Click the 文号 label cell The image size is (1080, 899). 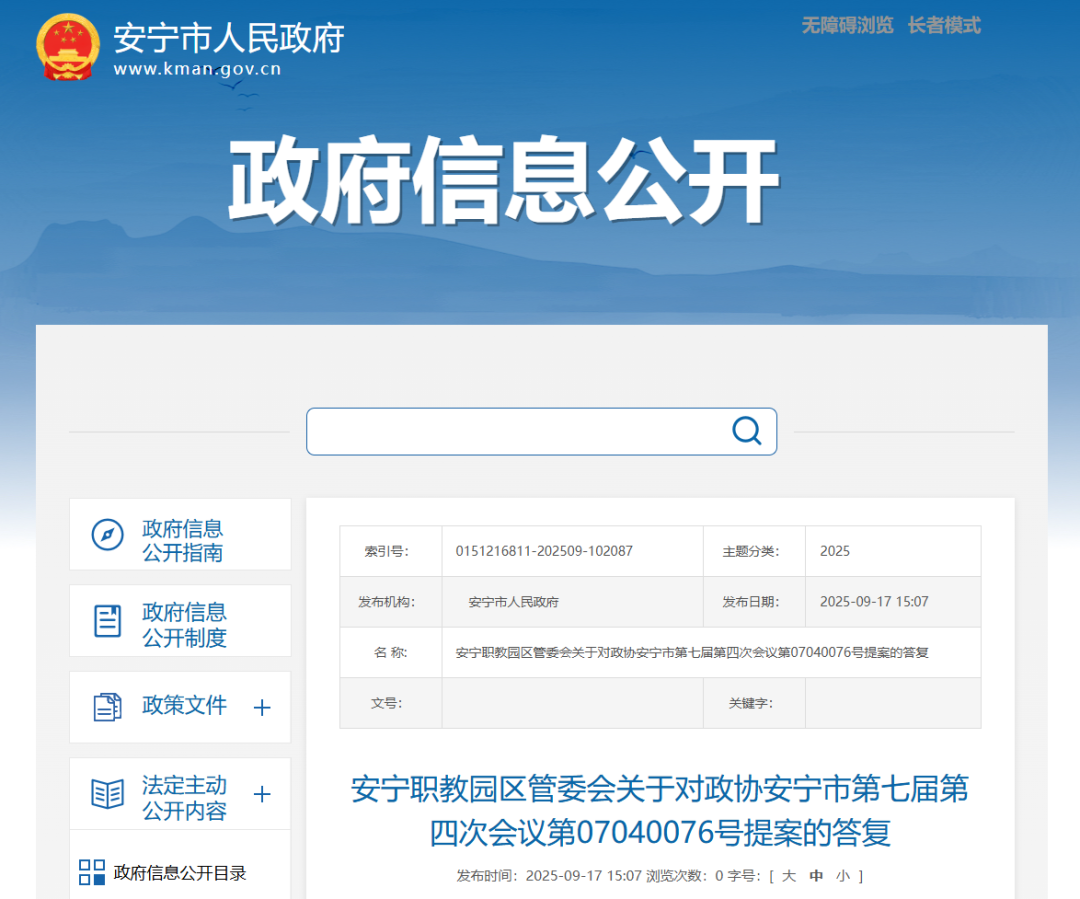pos(391,703)
